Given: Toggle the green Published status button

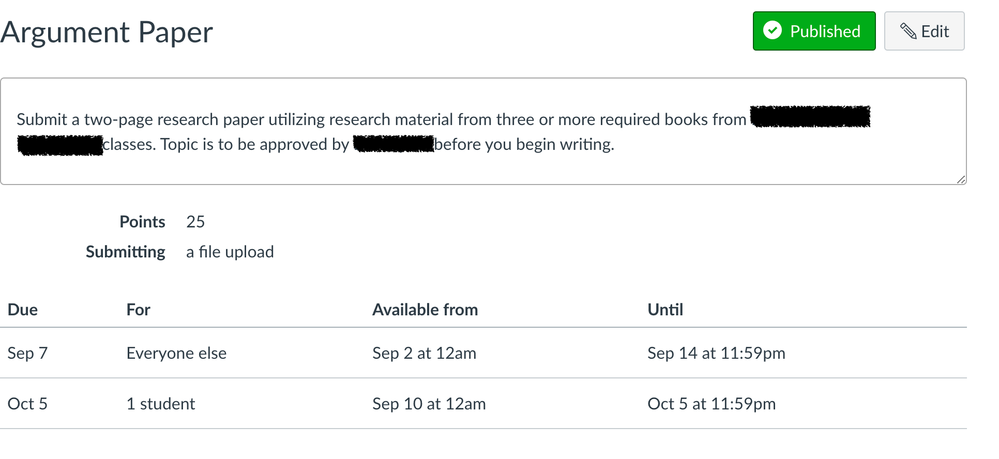Looking at the screenshot, I should (x=813, y=31).
